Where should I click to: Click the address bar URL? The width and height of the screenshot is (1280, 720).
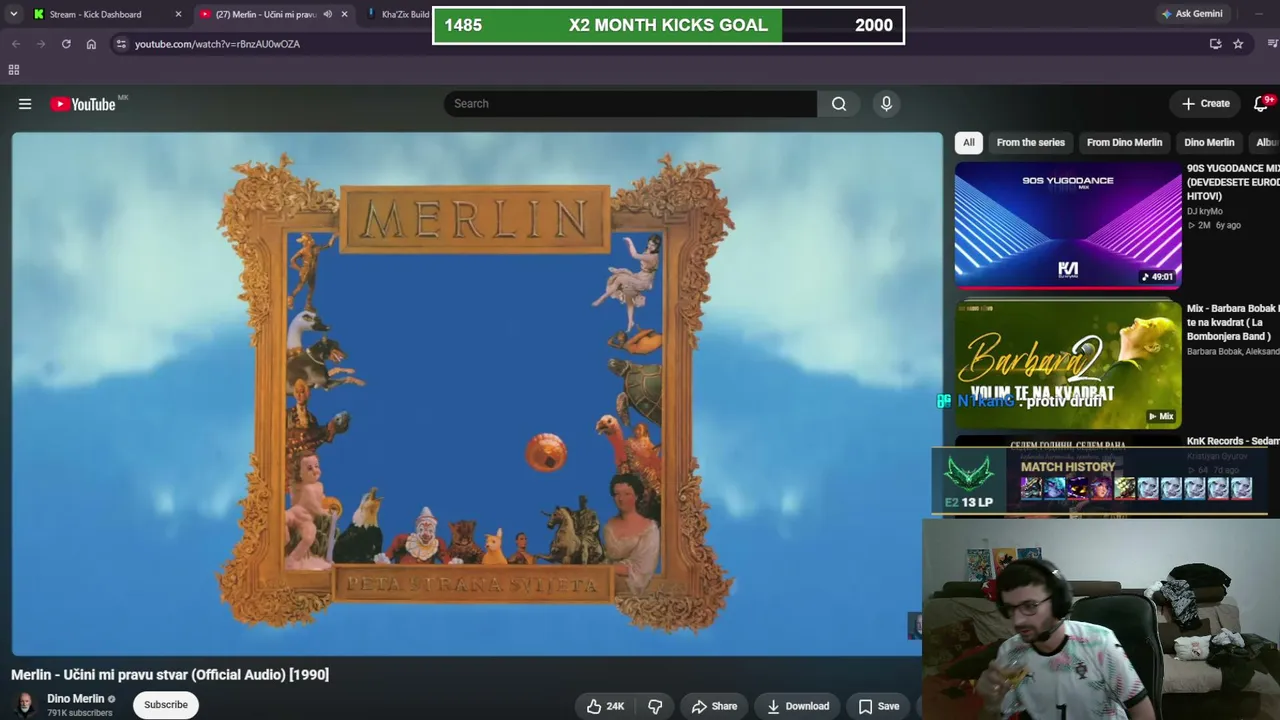point(218,44)
